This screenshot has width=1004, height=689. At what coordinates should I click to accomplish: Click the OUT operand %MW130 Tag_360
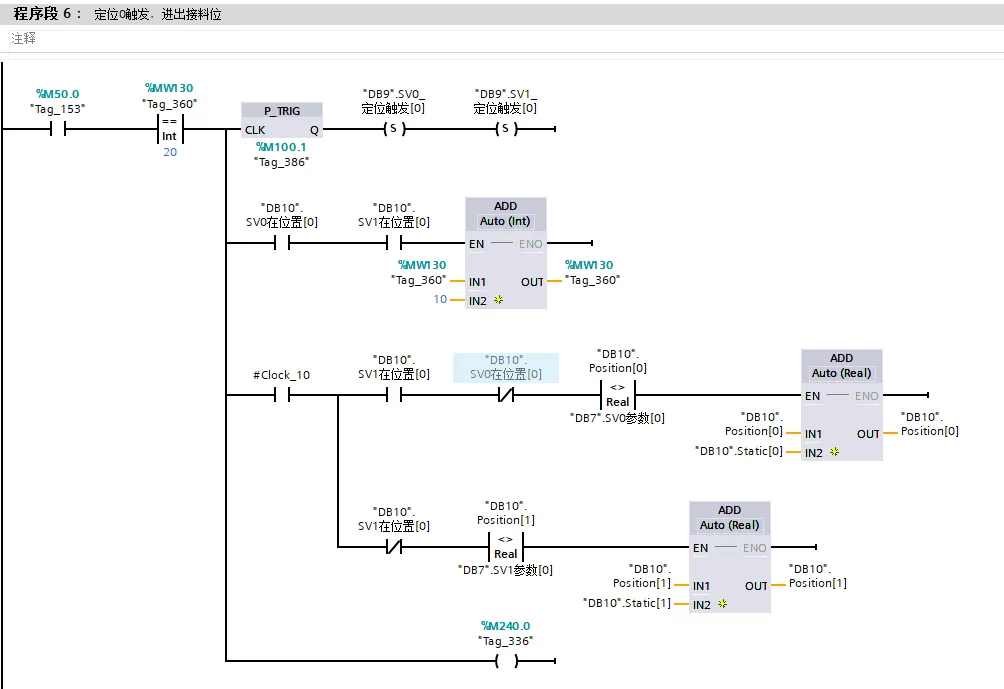pos(592,273)
